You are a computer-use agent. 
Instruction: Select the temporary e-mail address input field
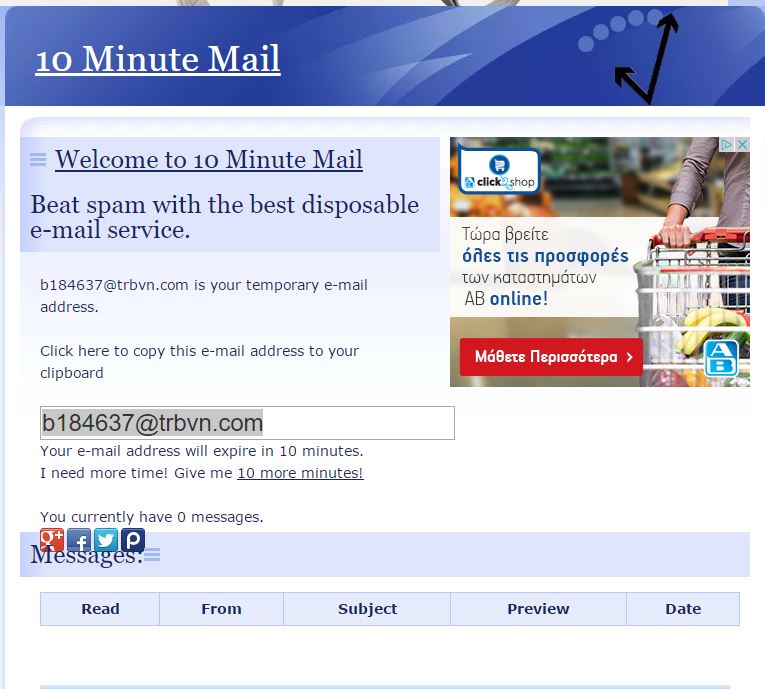point(247,423)
